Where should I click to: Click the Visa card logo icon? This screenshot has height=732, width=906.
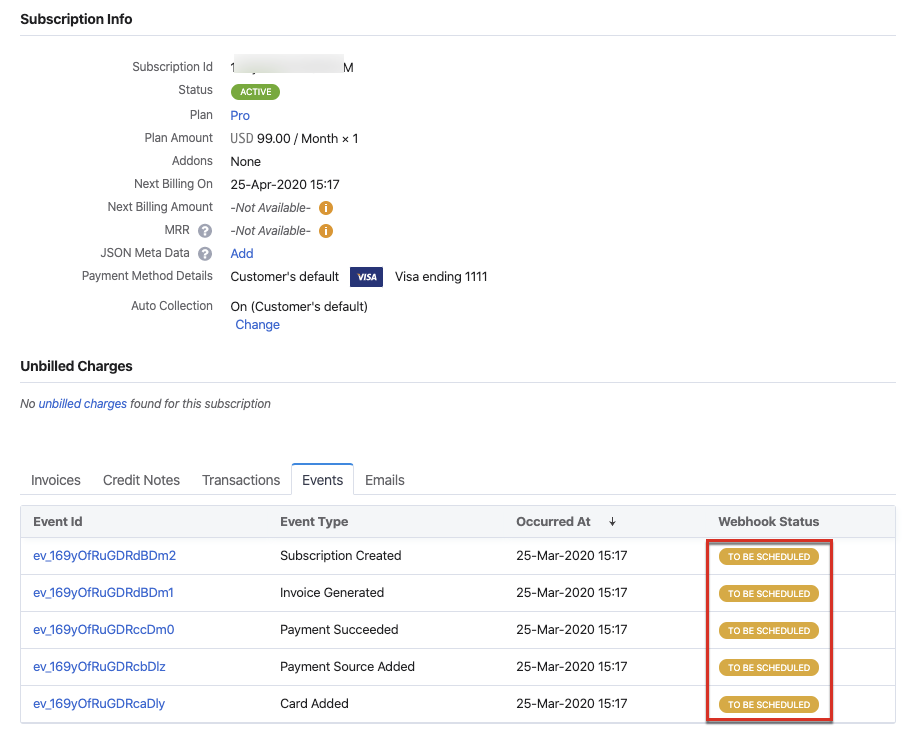pos(366,277)
